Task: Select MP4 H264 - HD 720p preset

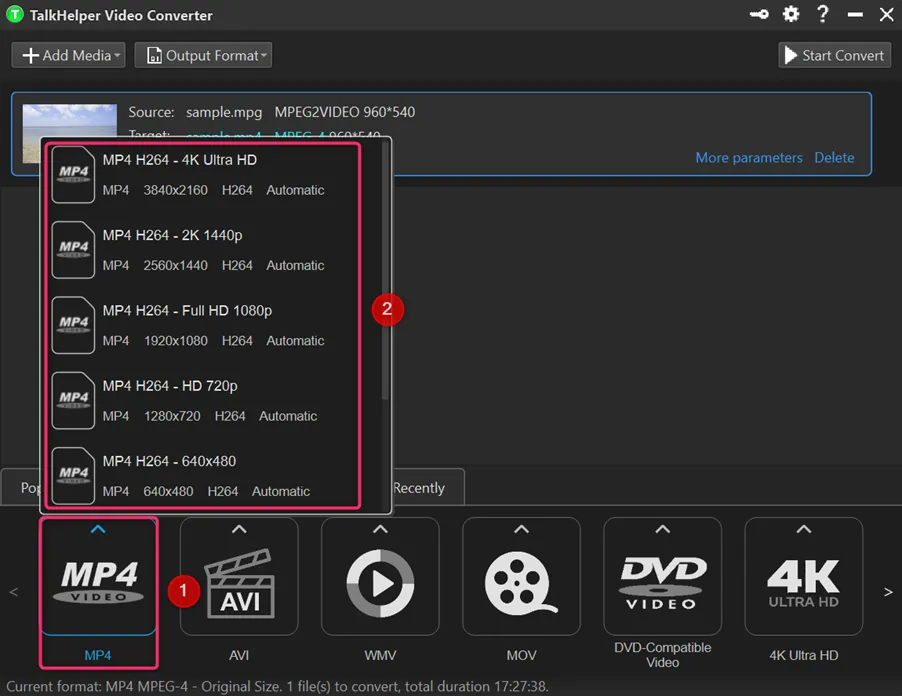Action: point(202,401)
